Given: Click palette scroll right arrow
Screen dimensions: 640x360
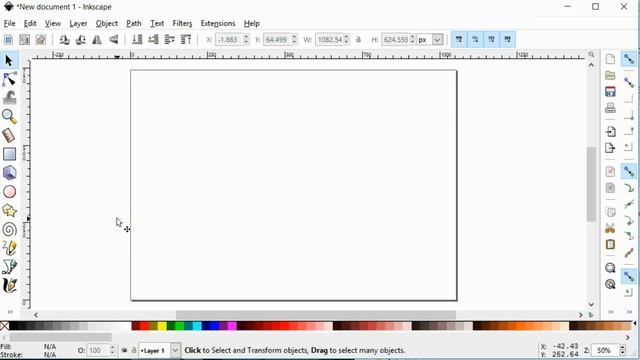Looking at the screenshot, I should pyautogui.click(x=628, y=338).
